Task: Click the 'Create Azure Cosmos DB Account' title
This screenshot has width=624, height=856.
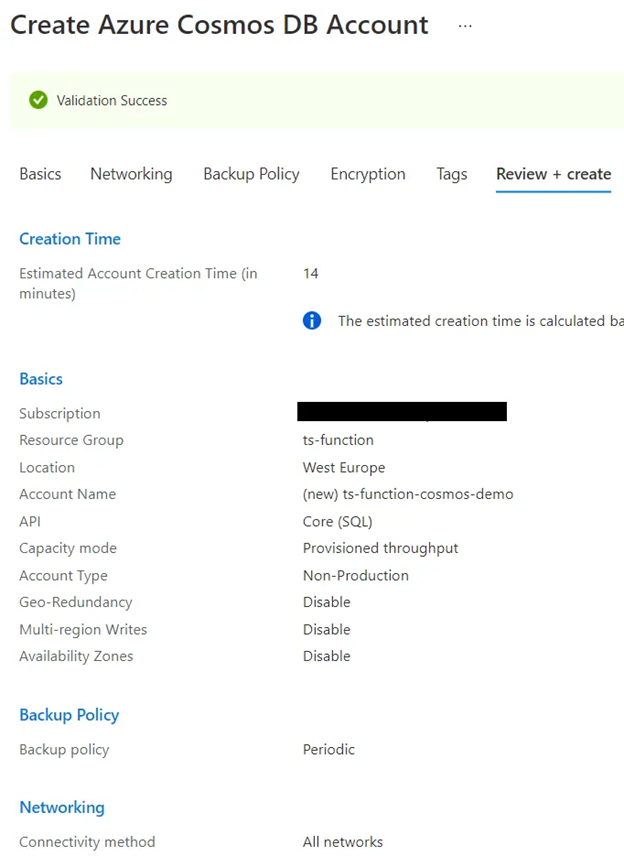Action: (x=219, y=25)
